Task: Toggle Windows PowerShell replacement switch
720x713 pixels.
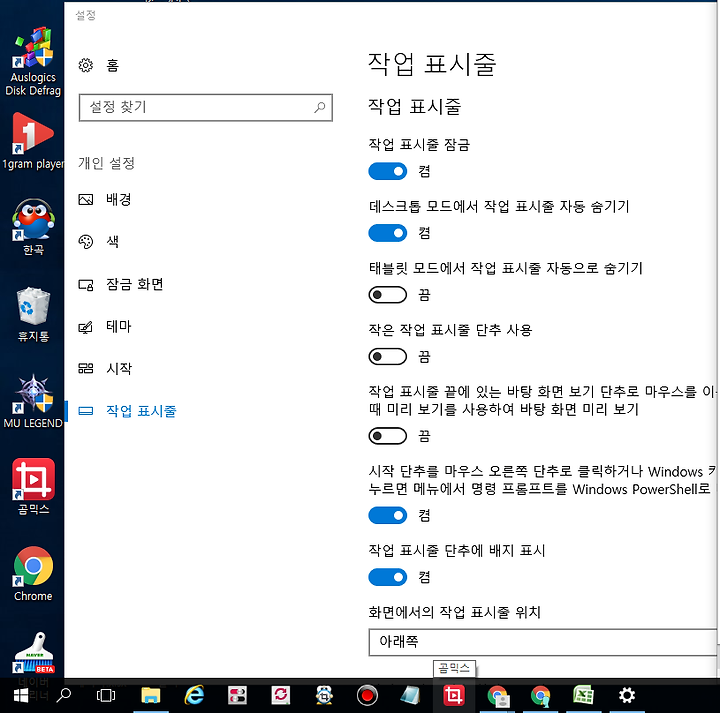Action: [x=388, y=515]
